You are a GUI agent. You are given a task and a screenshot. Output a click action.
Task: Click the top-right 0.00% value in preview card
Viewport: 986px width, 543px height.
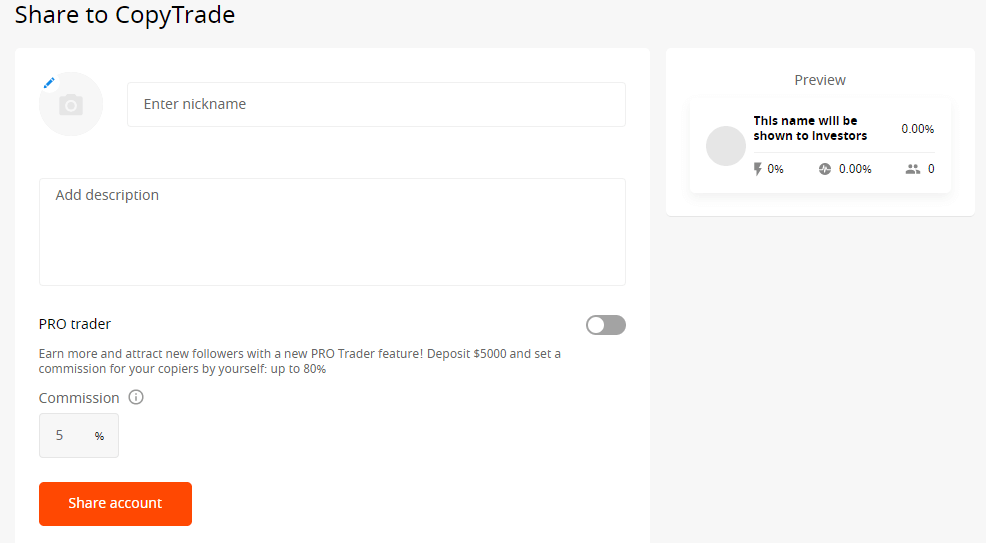917,129
